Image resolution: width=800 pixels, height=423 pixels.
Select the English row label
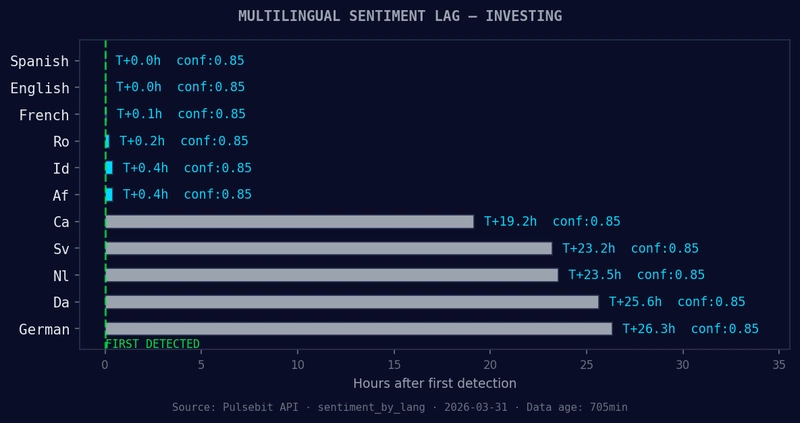click(40, 88)
